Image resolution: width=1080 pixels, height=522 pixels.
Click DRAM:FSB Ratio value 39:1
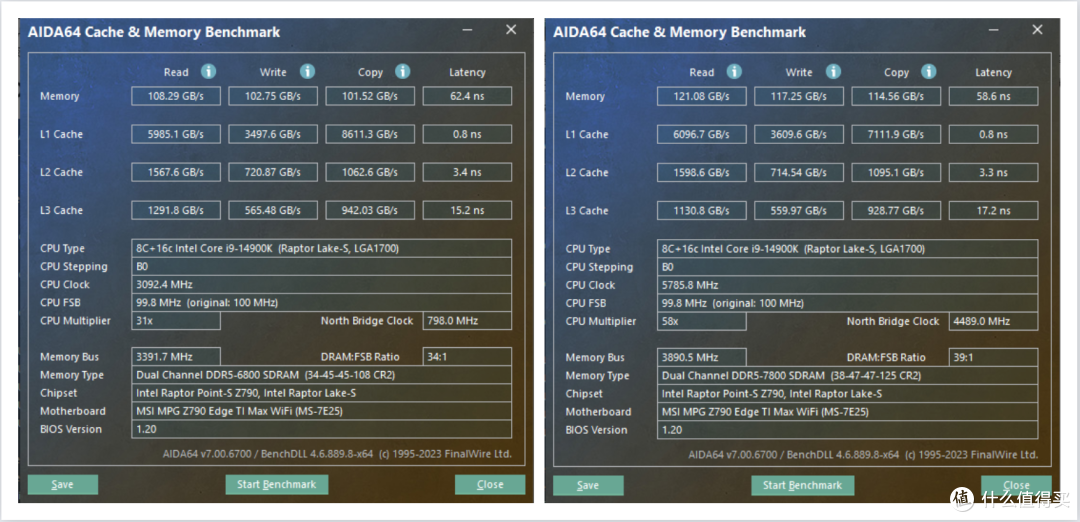click(993, 357)
